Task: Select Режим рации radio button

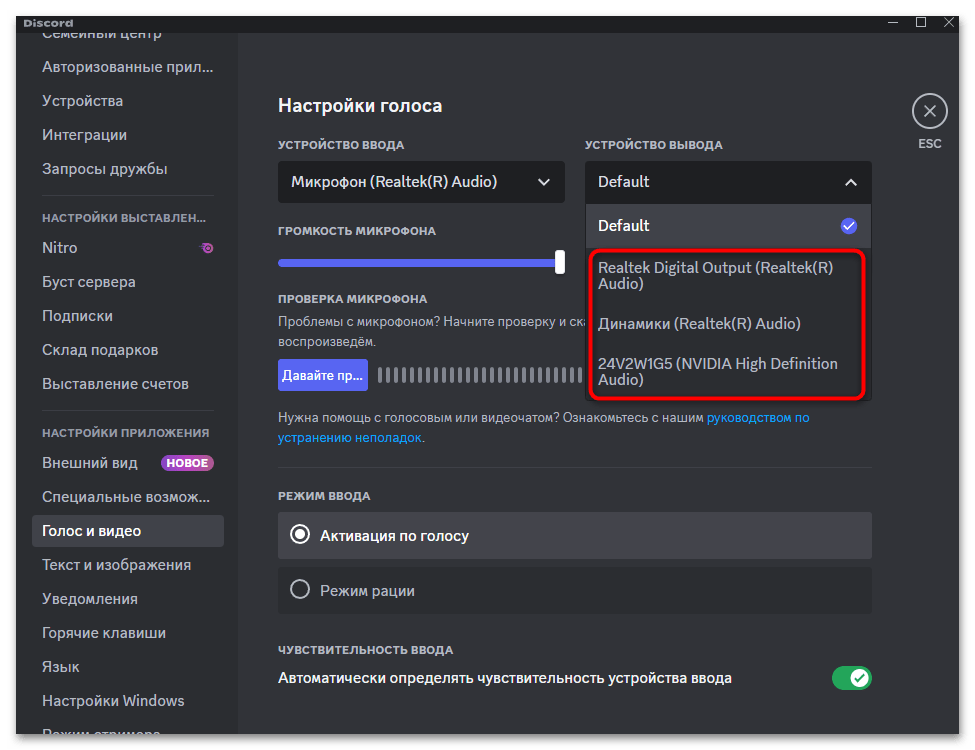Action: click(300, 590)
